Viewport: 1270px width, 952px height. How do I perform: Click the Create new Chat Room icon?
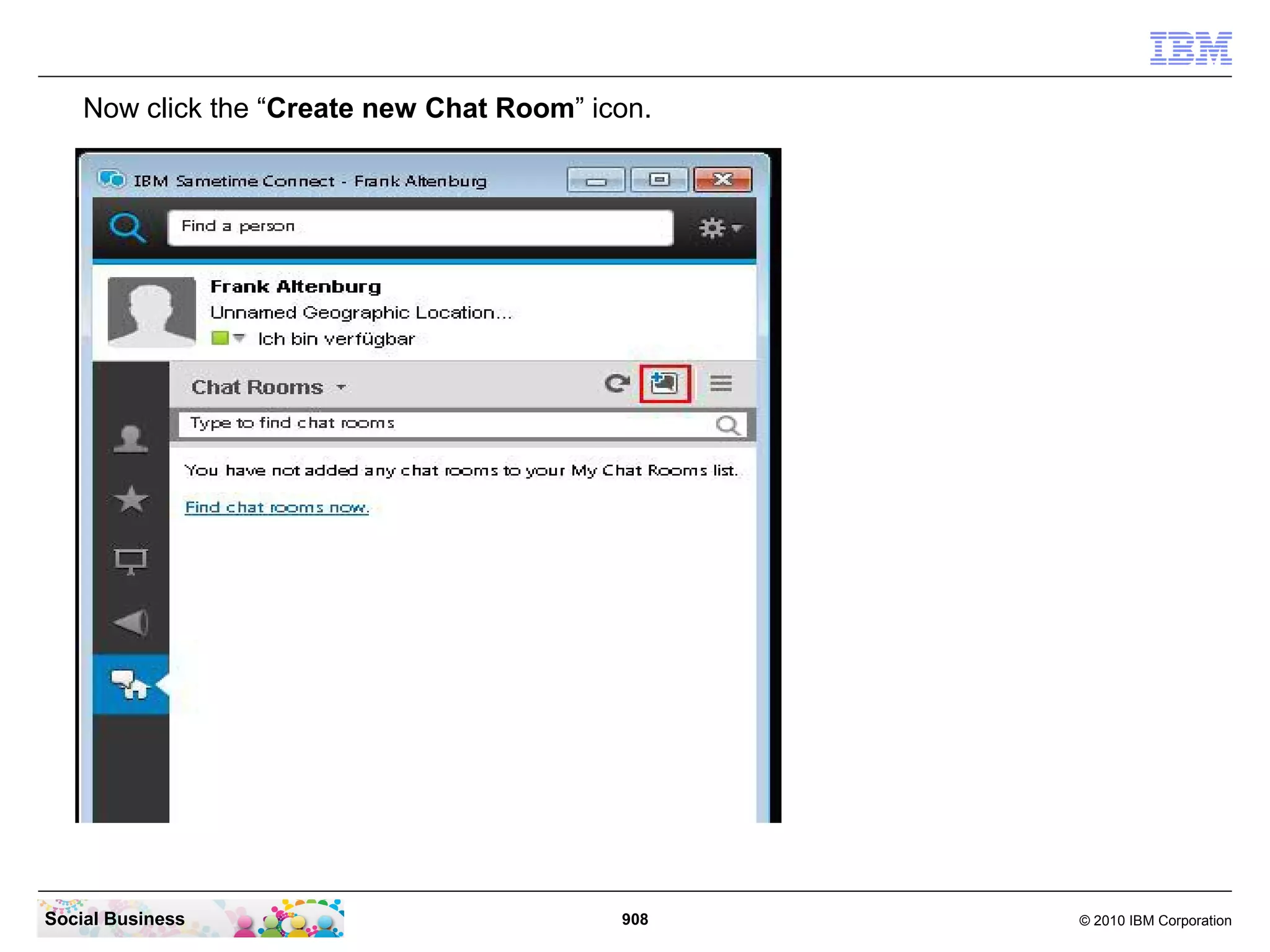point(664,384)
